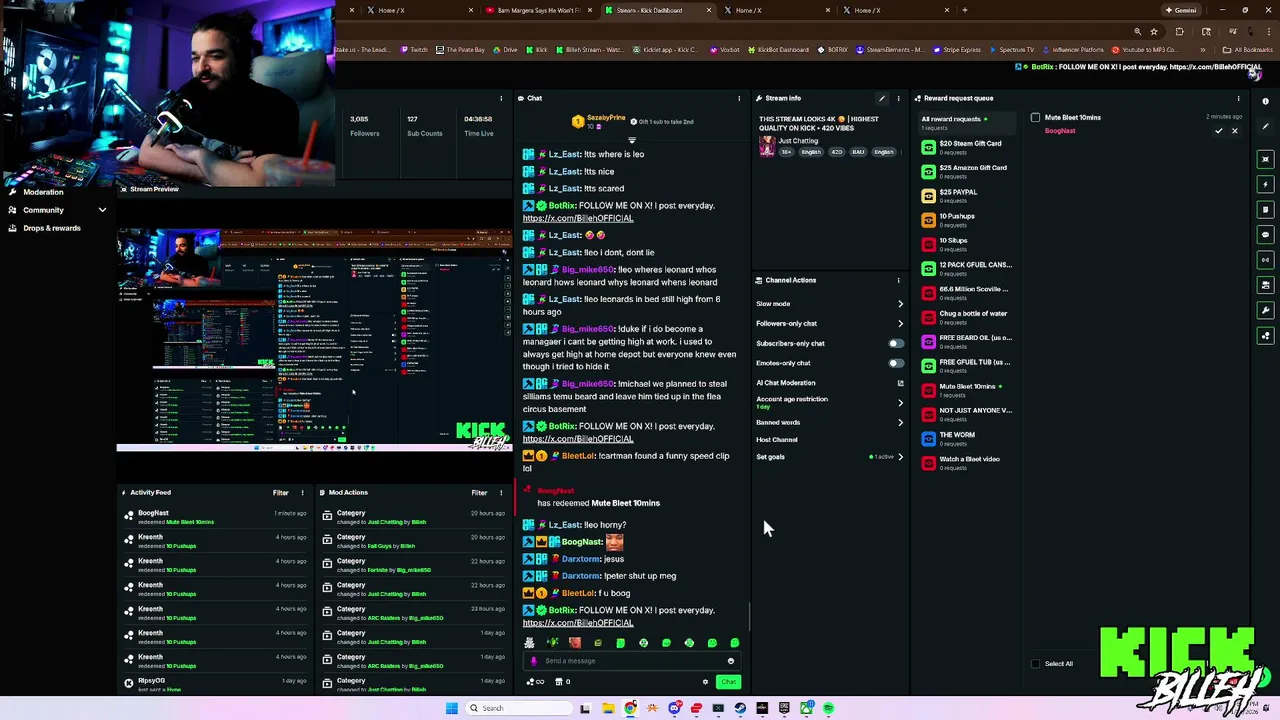This screenshot has height=720, width=1280.
Task: Open browser extensions puzzle icon
Action: click(1179, 31)
